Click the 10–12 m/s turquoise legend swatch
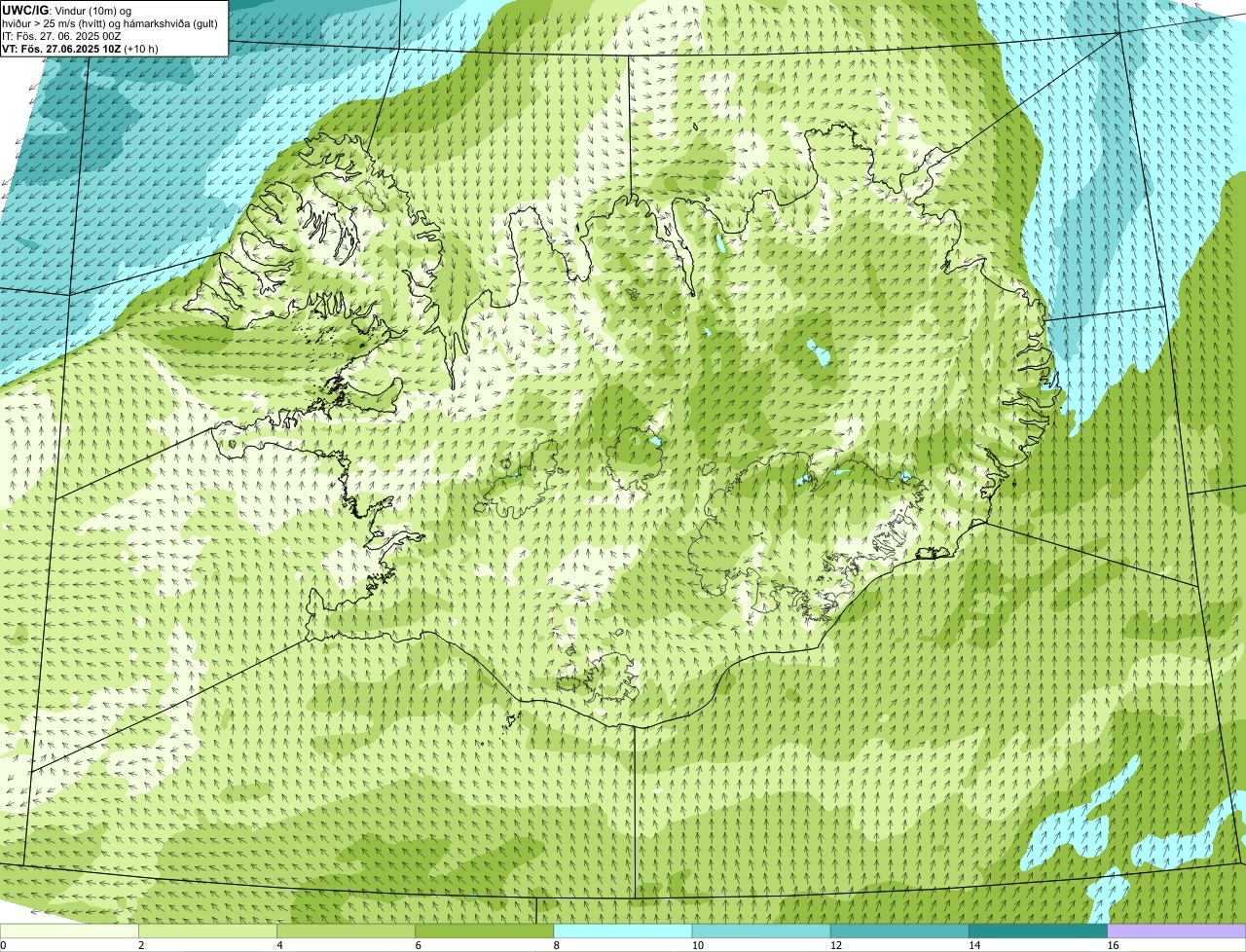This screenshot has width=1246, height=952. pyautogui.click(x=761, y=931)
